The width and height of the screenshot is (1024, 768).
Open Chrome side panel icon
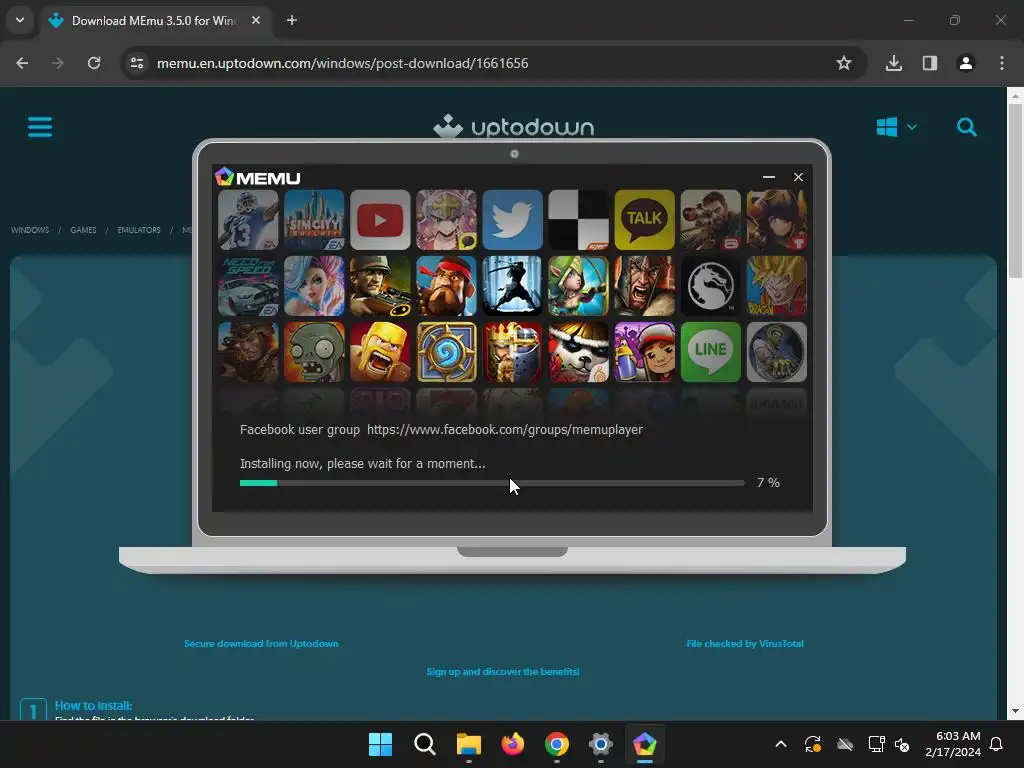(x=930, y=63)
